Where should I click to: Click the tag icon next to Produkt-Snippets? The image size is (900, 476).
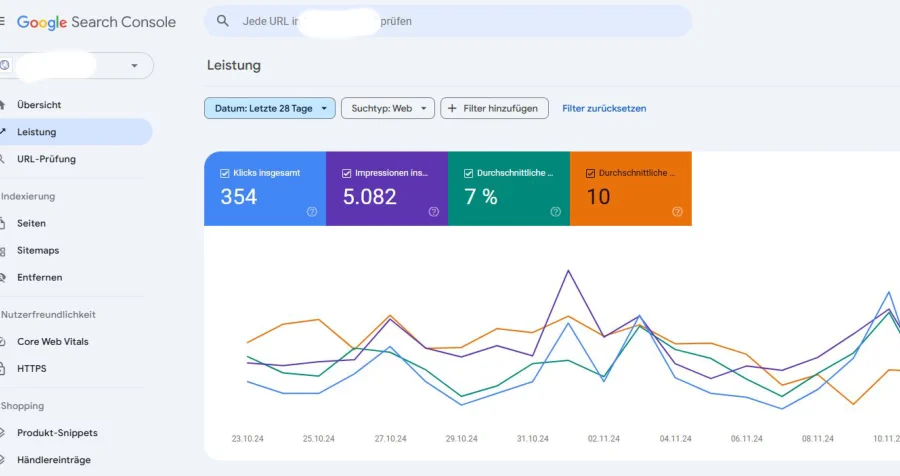click(x=2, y=433)
